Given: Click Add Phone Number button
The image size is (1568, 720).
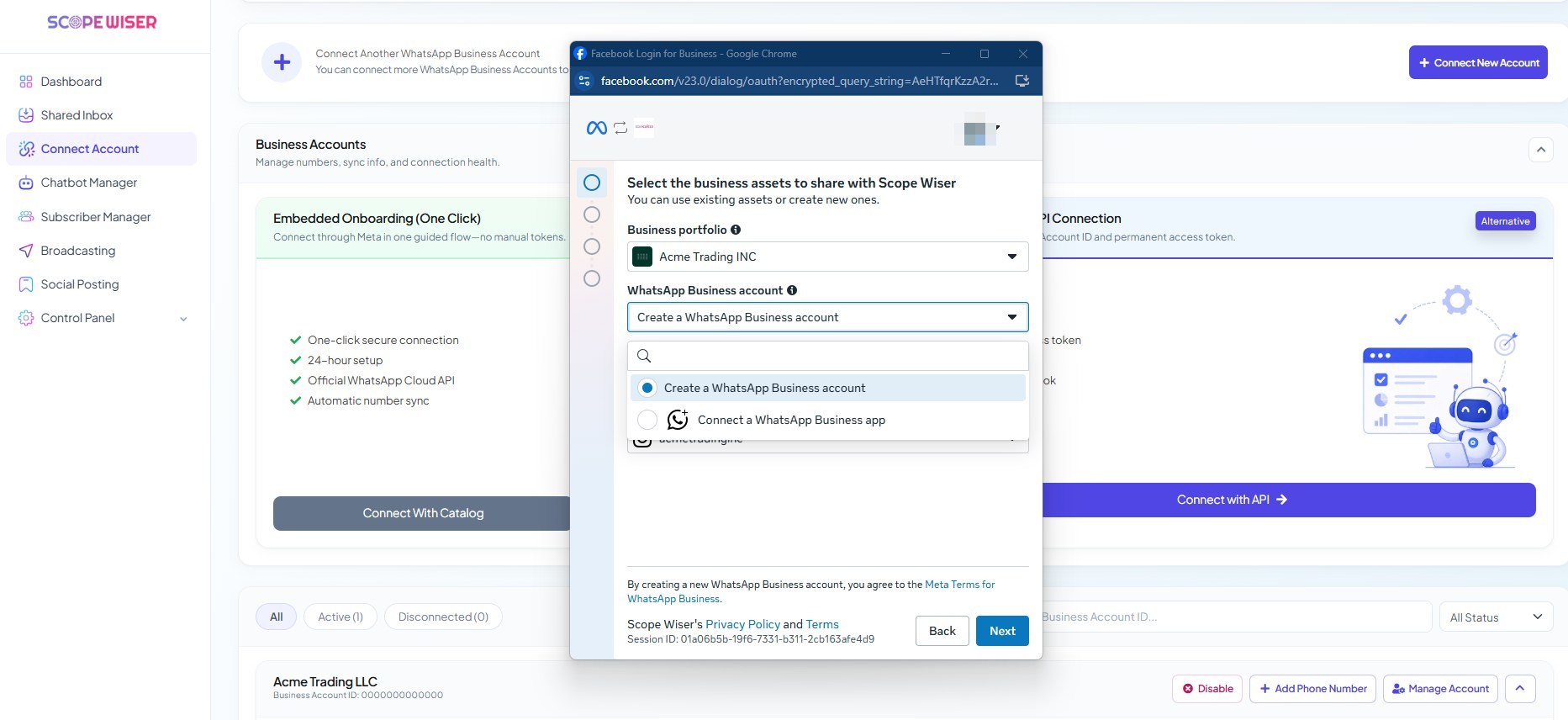Looking at the screenshot, I should [1312, 688].
